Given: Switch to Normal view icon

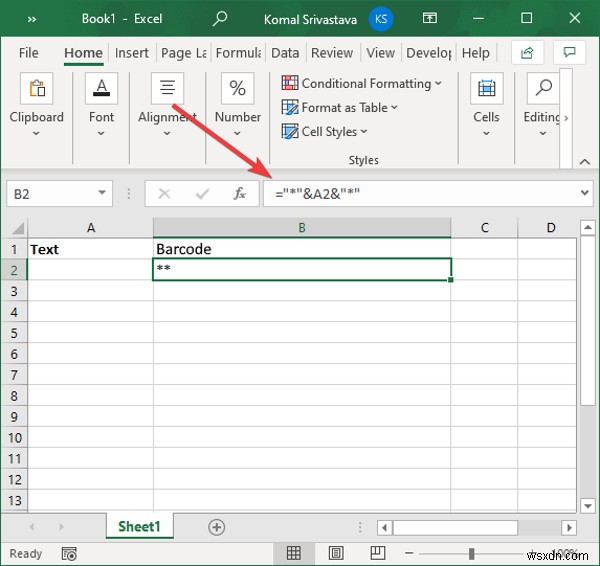Looking at the screenshot, I should (x=293, y=553).
